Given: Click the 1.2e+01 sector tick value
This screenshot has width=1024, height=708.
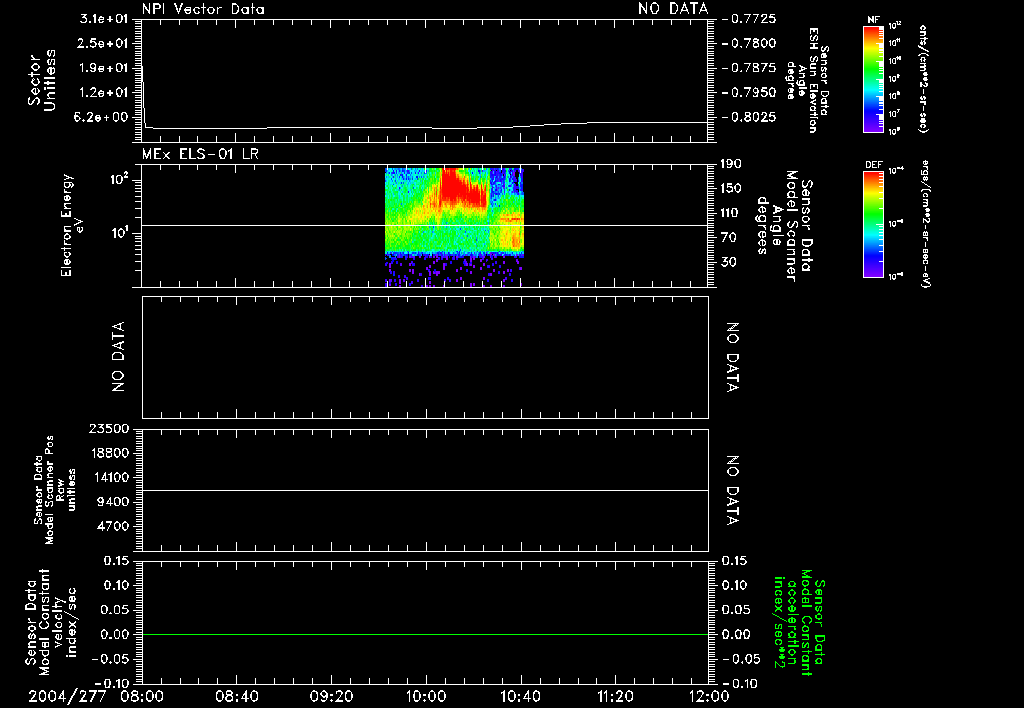Looking at the screenshot, I should pos(104,93).
